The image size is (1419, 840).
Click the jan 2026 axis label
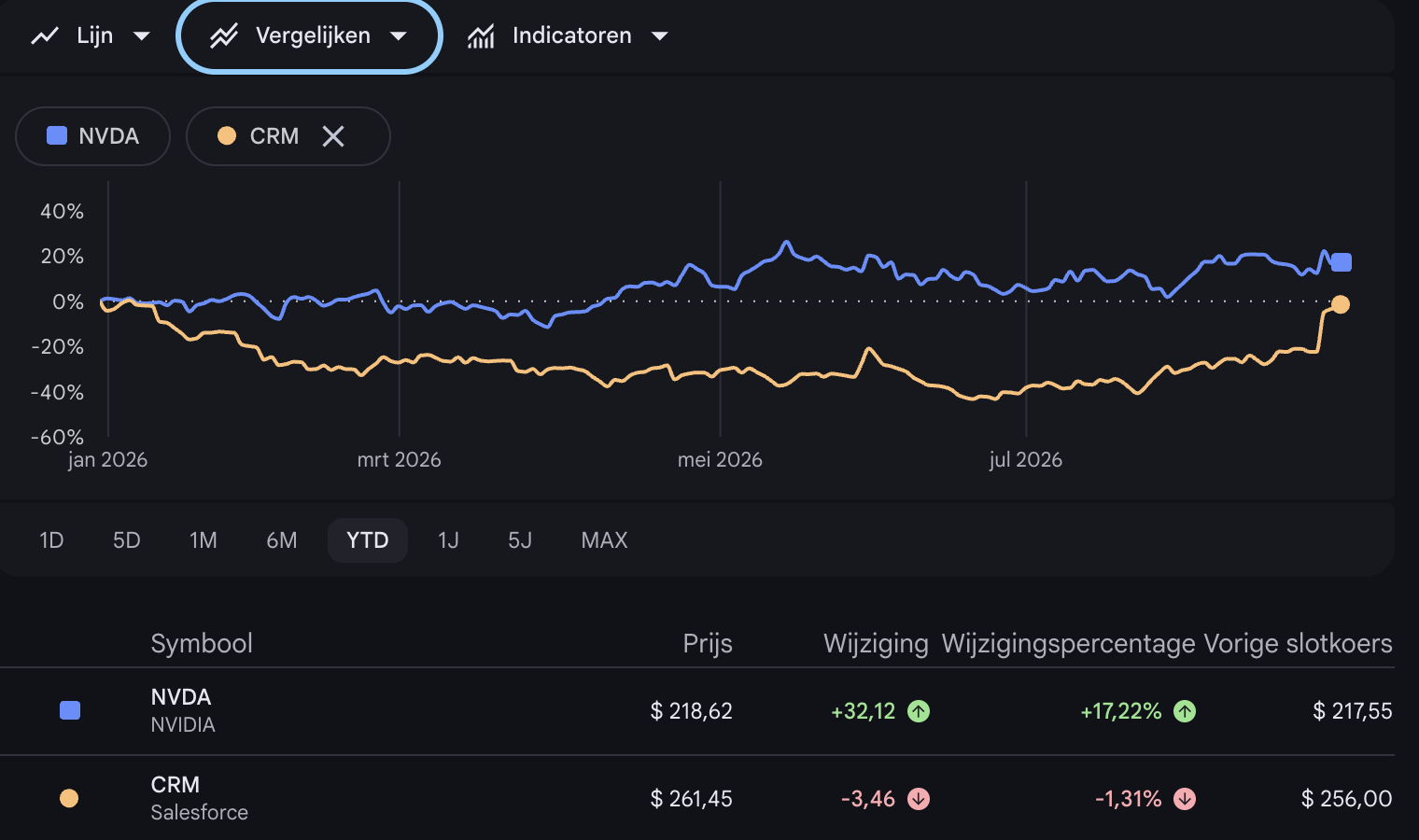107,460
